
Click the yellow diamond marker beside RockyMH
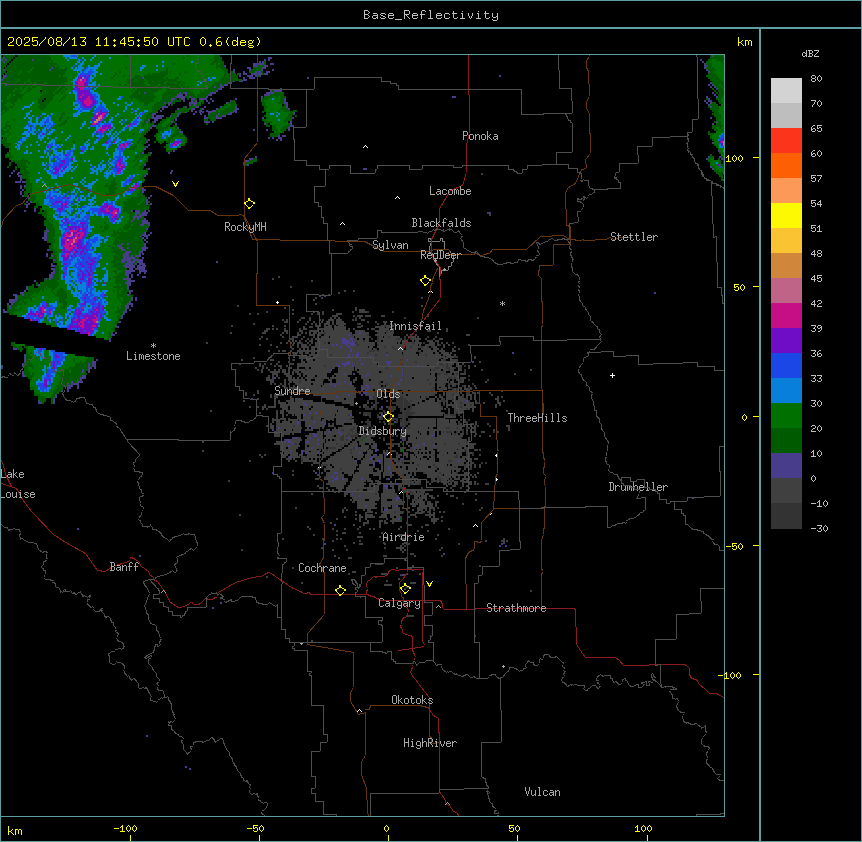pos(249,204)
